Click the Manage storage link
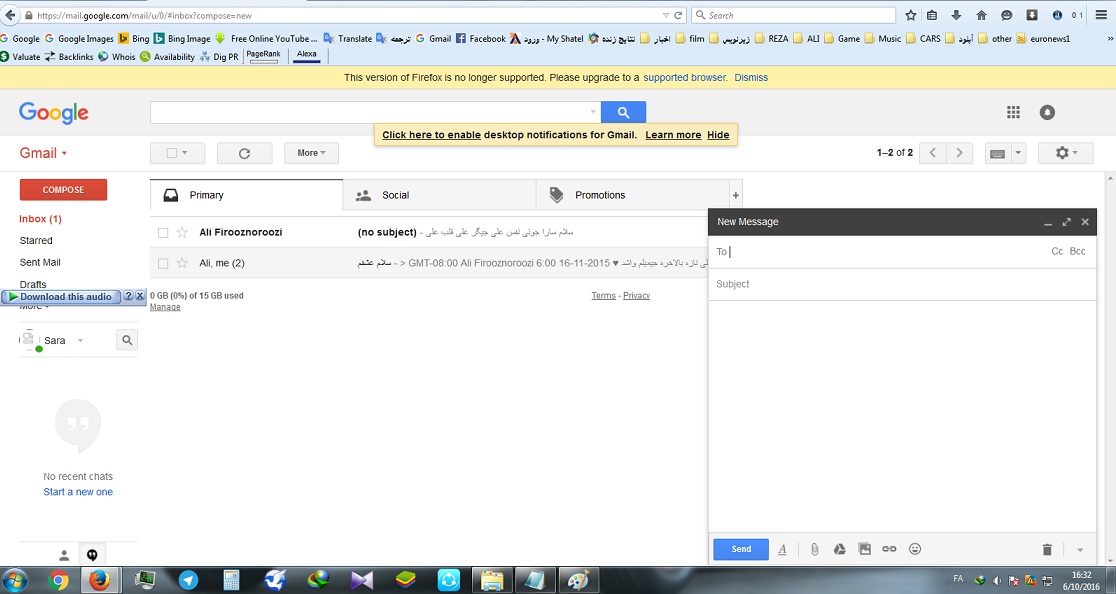Viewport: 1116px width, 594px height. (x=165, y=307)
